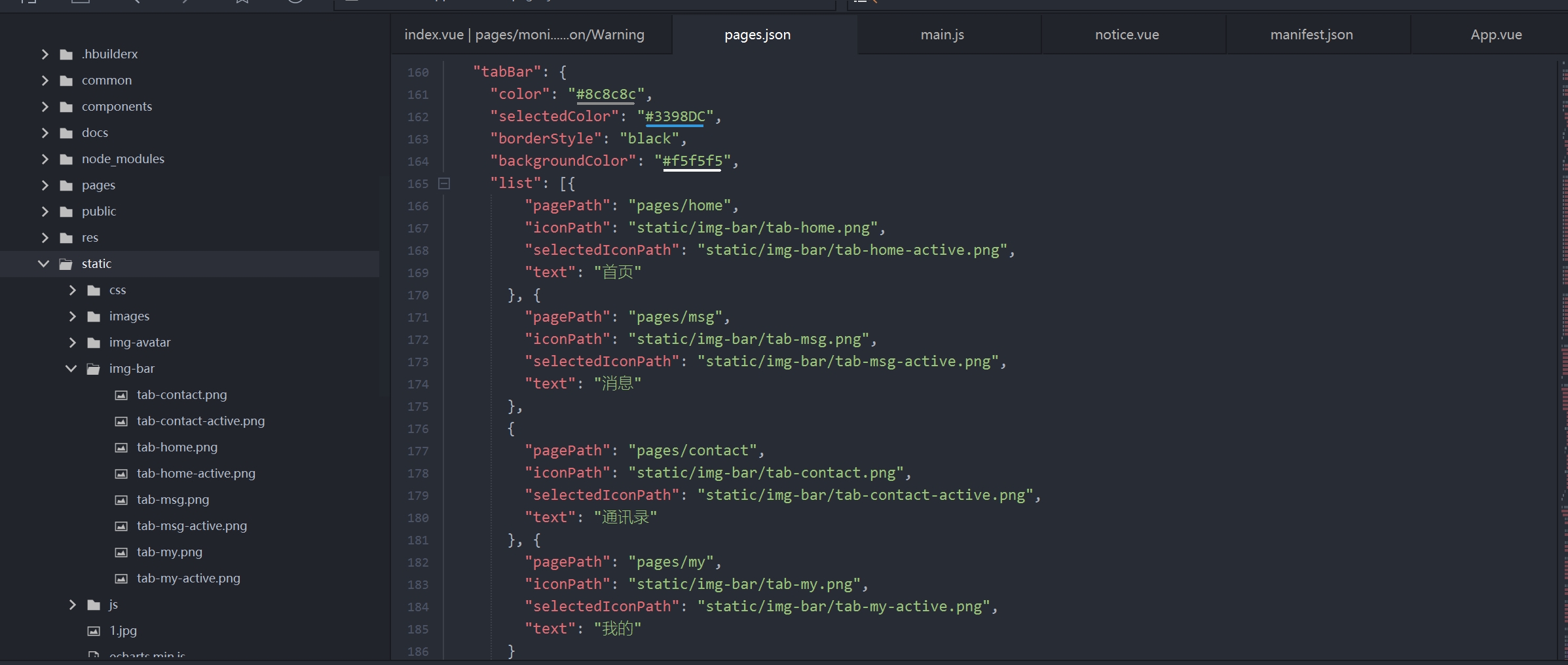Select the .hbuilderx folder entry
This screenshot has height=665, width=1568.
point(109,54)
